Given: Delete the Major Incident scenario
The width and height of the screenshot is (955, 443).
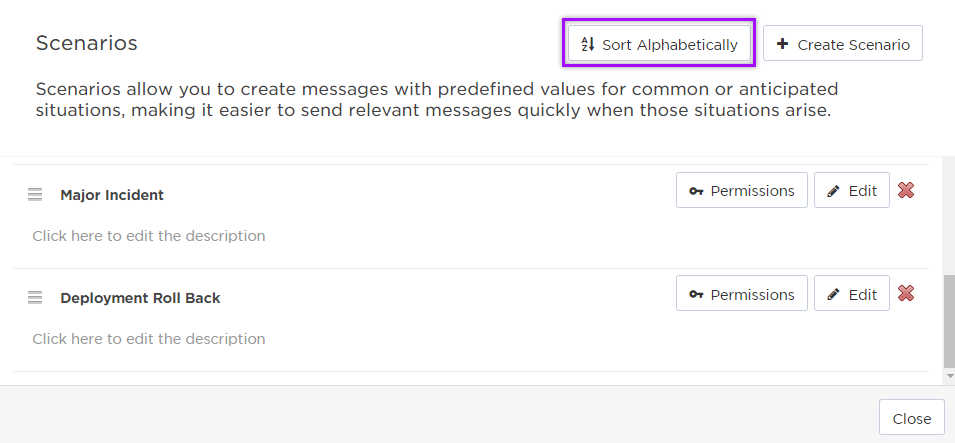Looking at the screenshot, I should tap(906, 190).
